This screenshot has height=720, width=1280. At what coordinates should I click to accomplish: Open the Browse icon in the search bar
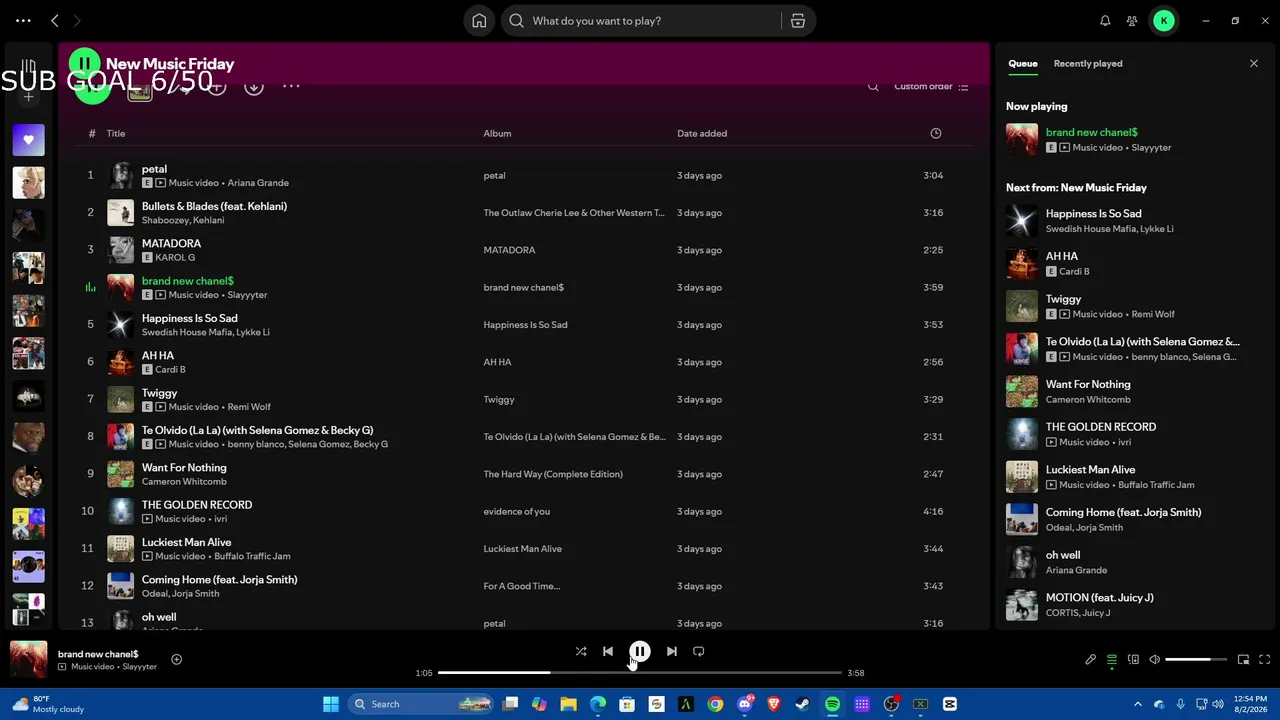click(798, 21)
